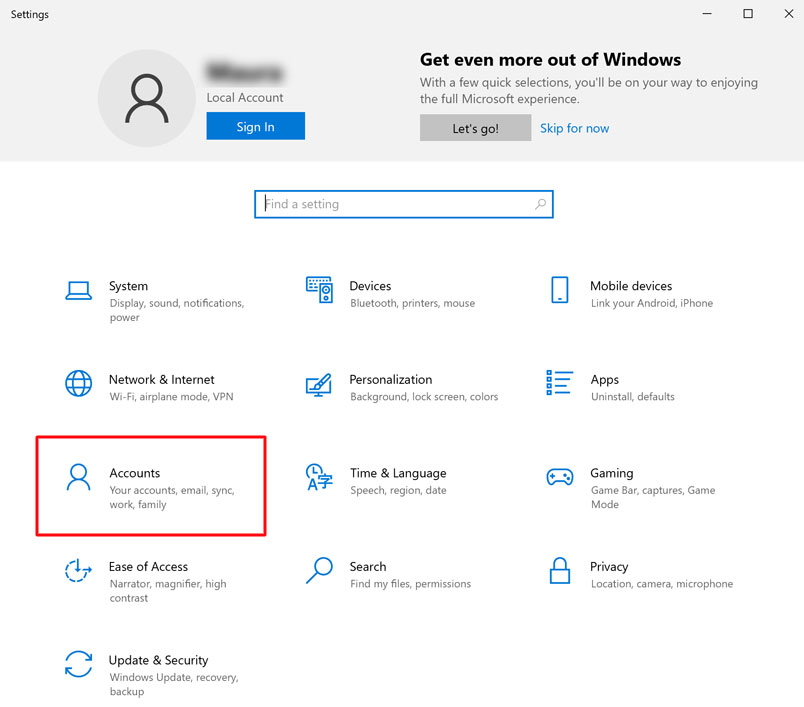The image size is (804, 707).
Task: Click 'Display, sound, notifications, power' description
Action: [x=177, y=310]
